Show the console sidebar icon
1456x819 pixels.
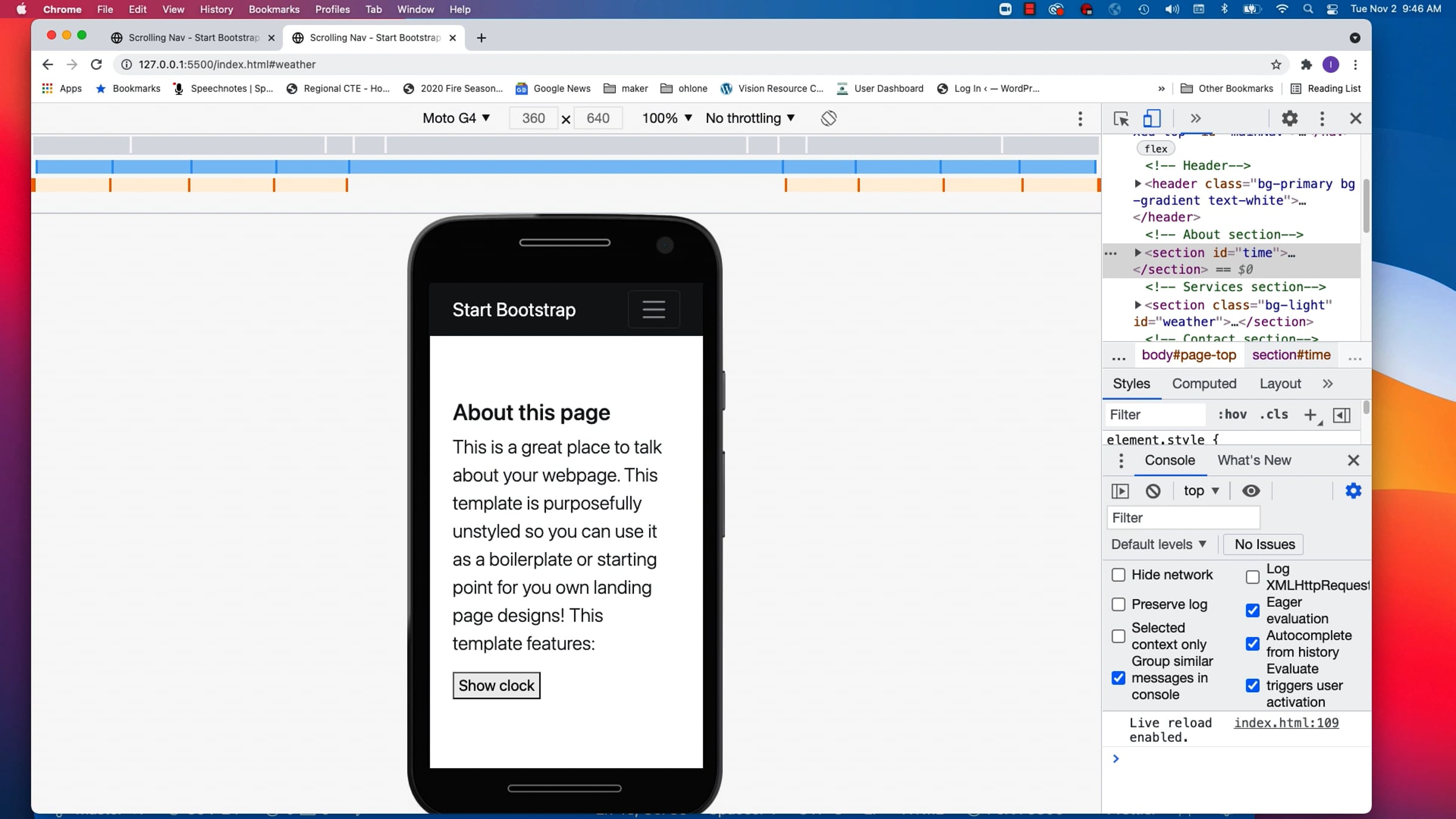tap(1120, 491)
